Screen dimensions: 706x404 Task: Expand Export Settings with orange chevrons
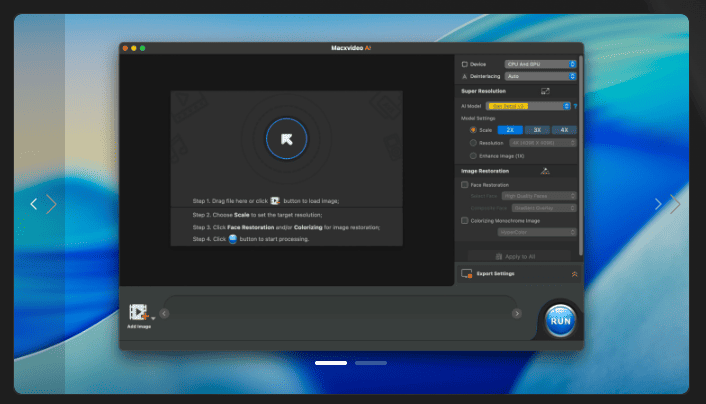click(x=575, y=274)
